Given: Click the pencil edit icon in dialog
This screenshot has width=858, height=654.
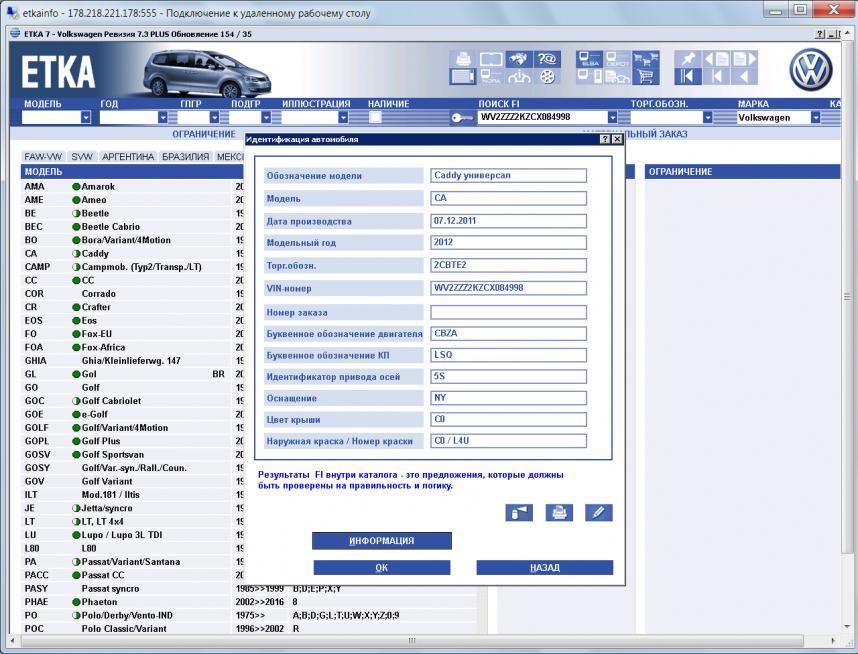Looking at the screenshot, I should tap(599, 513).
